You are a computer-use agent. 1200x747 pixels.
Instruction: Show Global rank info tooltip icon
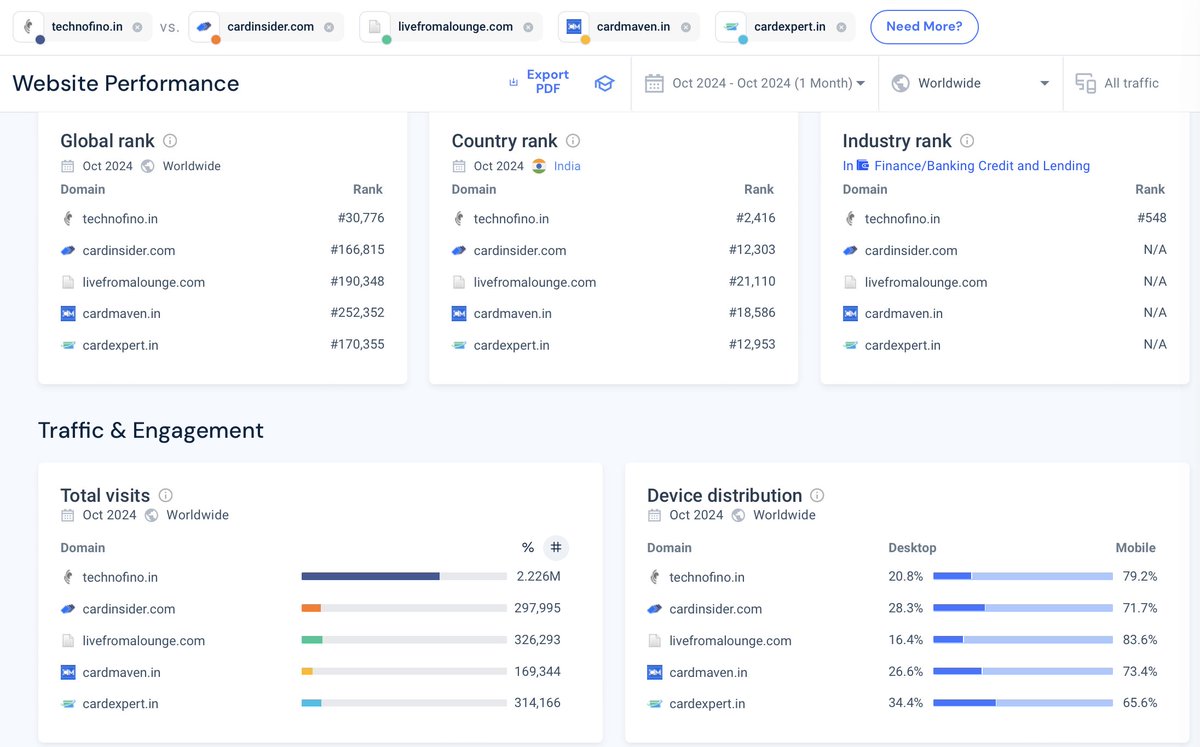(170, 141)
